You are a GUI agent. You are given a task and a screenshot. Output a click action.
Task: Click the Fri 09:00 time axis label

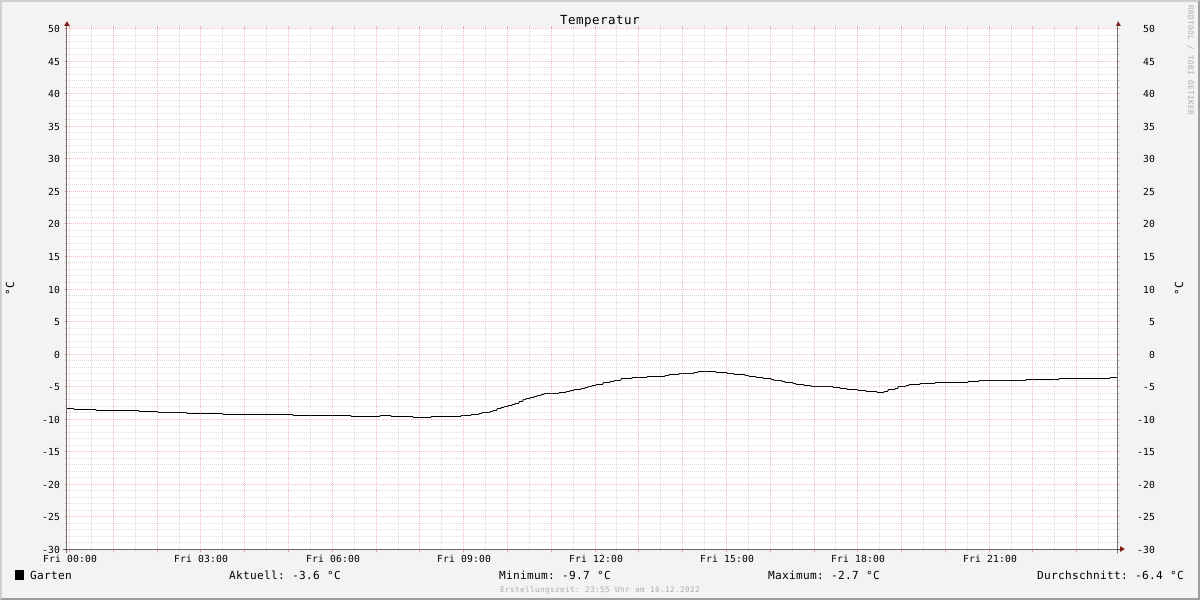[464, 559]
